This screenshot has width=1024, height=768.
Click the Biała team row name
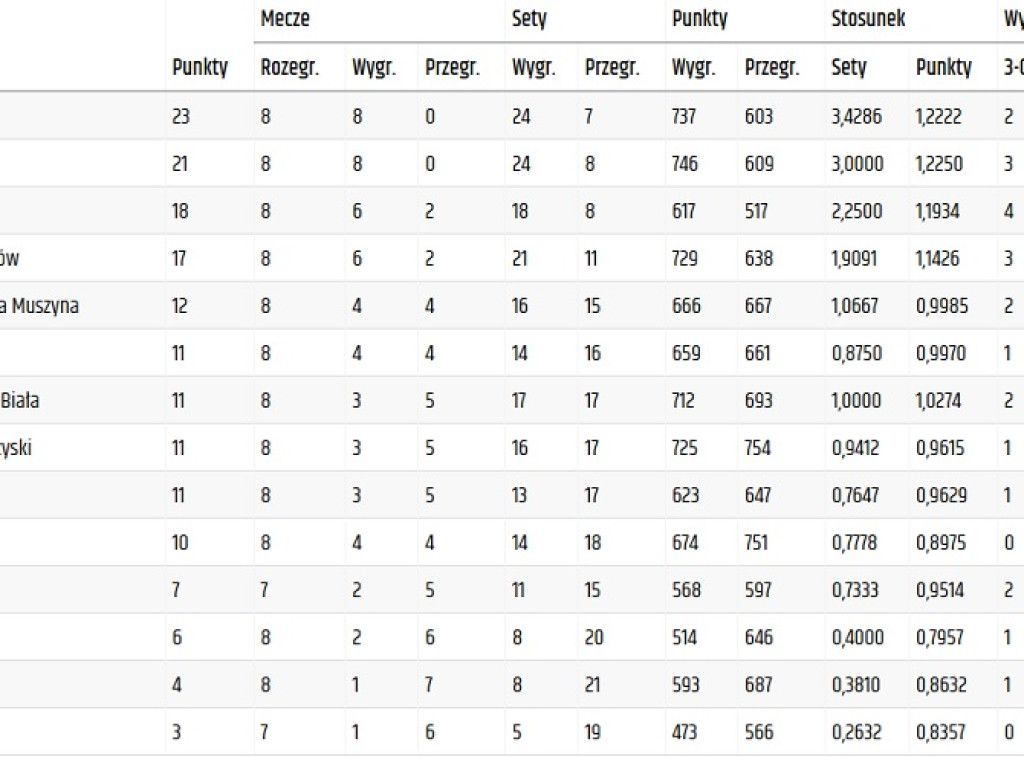click(x=20, y=400)
